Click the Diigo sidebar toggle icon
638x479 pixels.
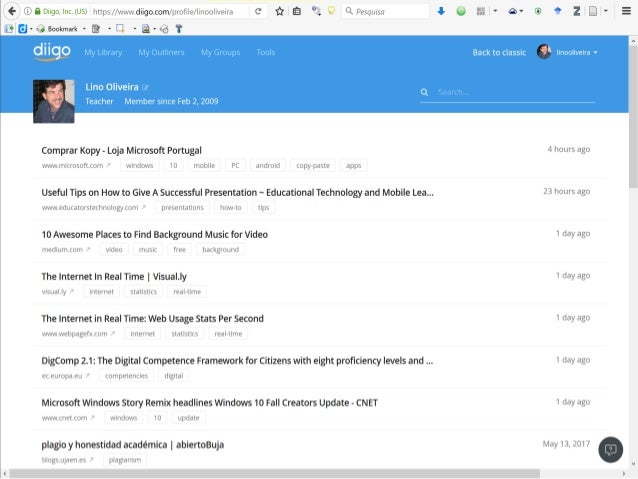(9, 28)
